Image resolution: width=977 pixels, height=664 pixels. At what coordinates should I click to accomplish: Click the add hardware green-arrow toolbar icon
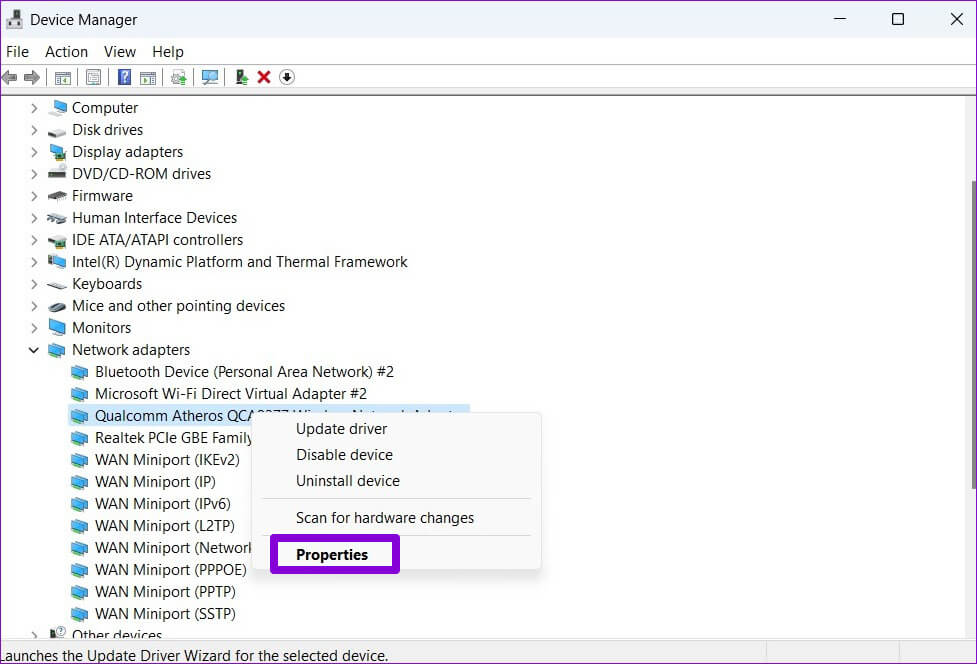click(x=241, y=77)
